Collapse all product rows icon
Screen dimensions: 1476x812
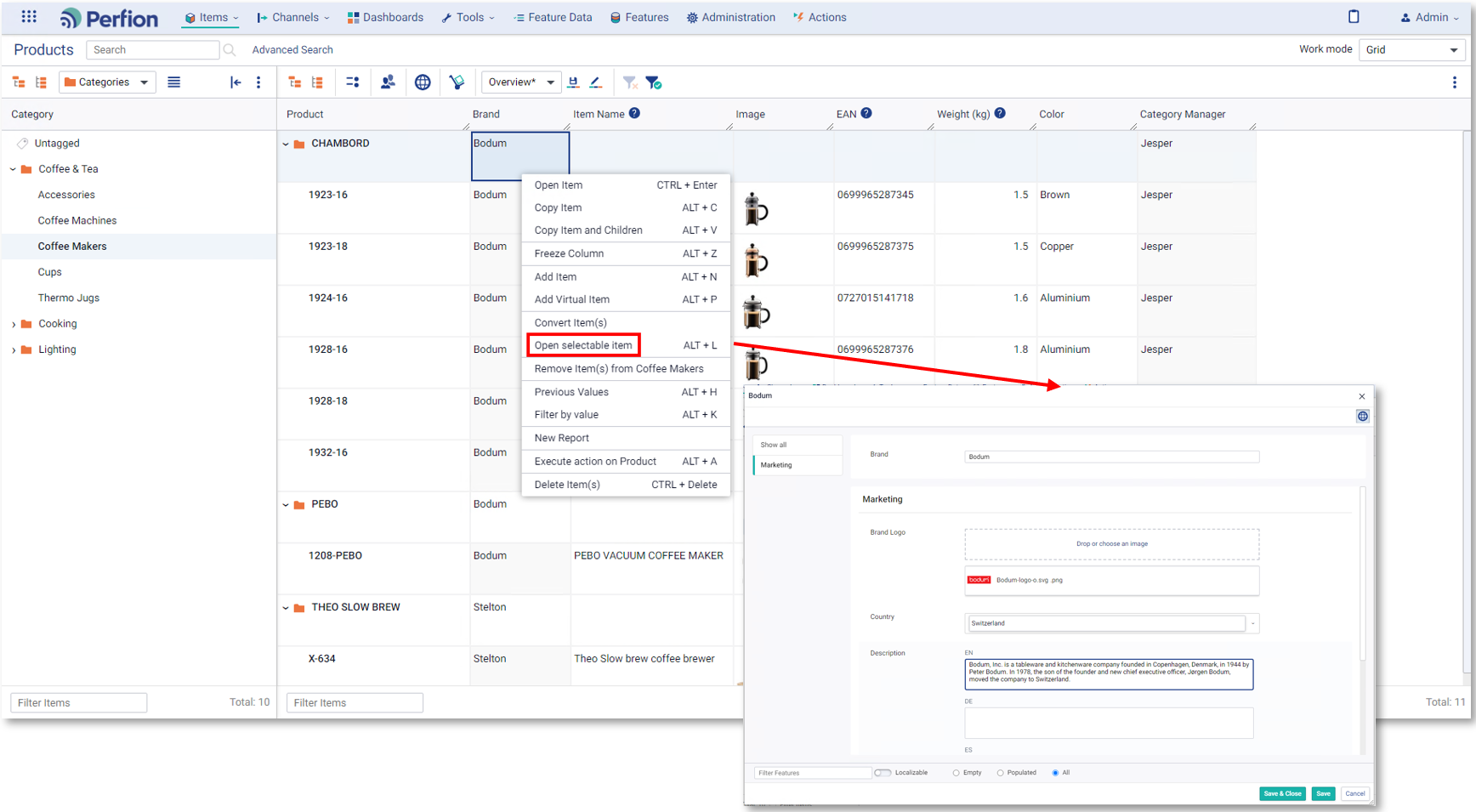pyautogui.click(x=317, y=82)
